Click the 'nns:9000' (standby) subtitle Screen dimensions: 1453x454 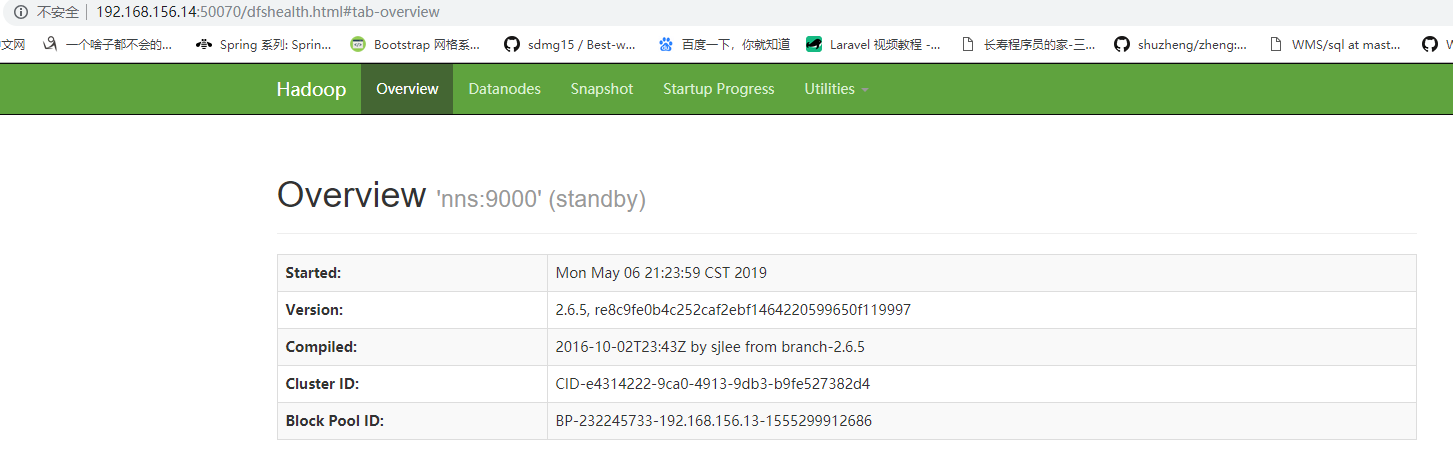pos(541,199)
